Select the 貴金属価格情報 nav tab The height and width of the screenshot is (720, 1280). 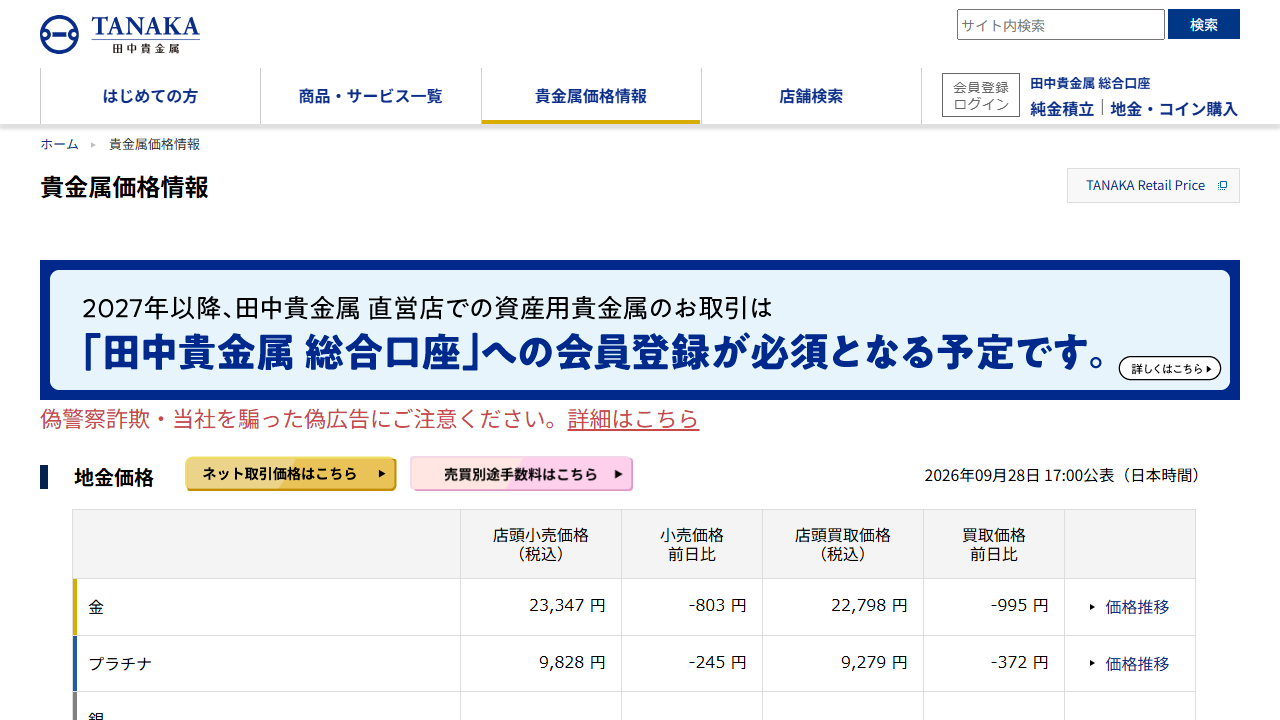(591, 96)
